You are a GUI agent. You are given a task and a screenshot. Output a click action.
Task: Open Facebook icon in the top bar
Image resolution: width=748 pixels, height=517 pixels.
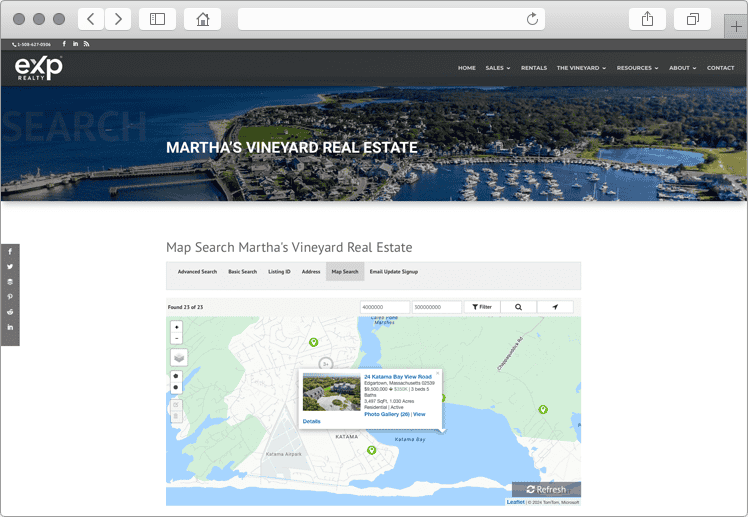pyautogui.click(x=64, y=44)
